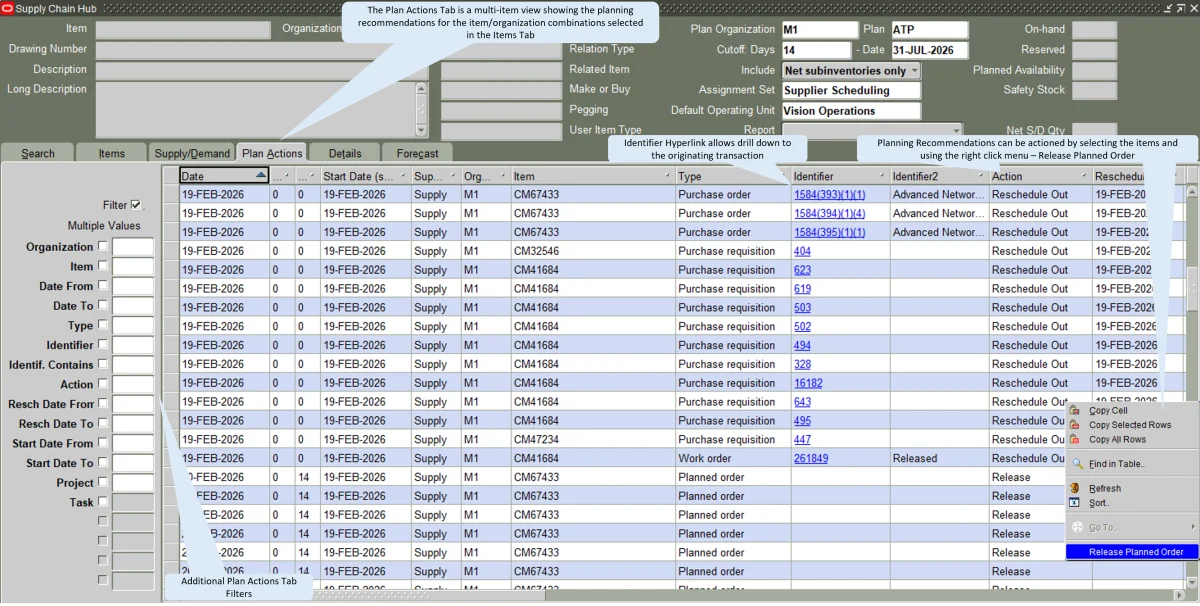Open the Supply/Demand tab
Screen dimensions: 1200x606
pyautogui.click(x=191, y=153)
